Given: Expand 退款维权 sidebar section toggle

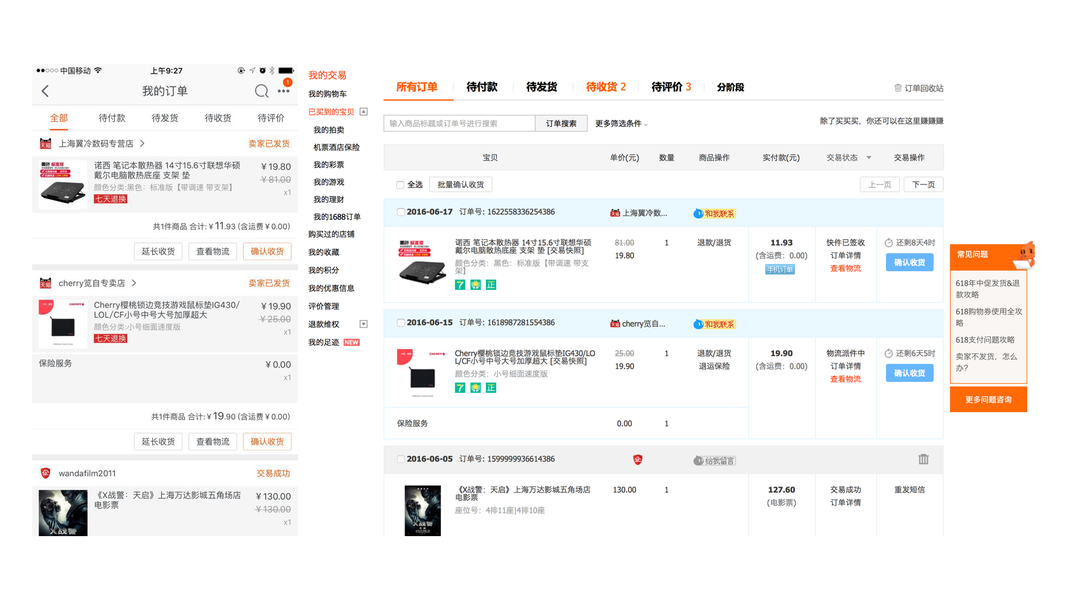Looking at the screenshot, I should [363, 324].
